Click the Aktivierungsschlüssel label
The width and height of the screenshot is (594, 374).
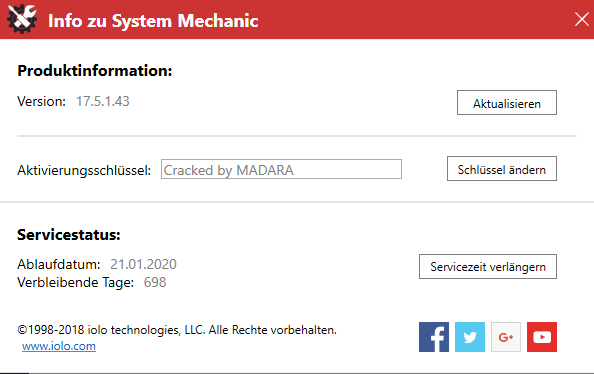pyautogui.click(x=84, y=171)
